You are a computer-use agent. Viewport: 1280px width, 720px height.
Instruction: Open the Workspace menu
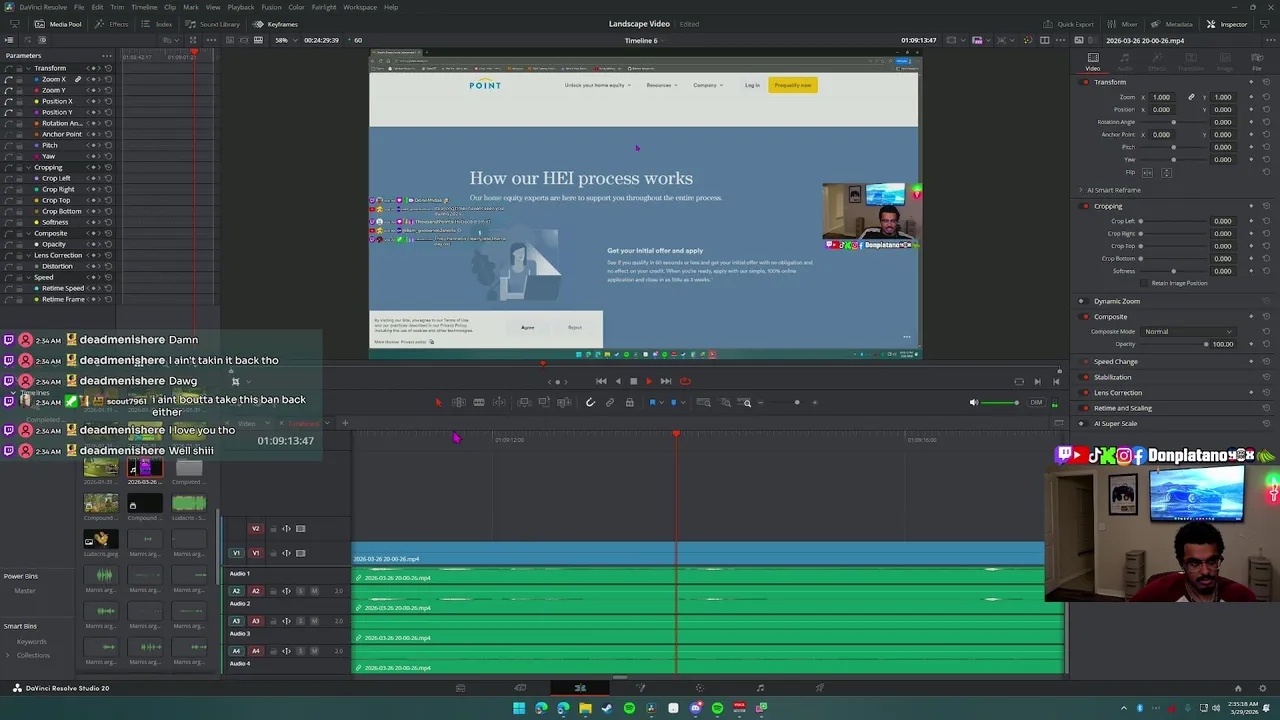(360, 7)
